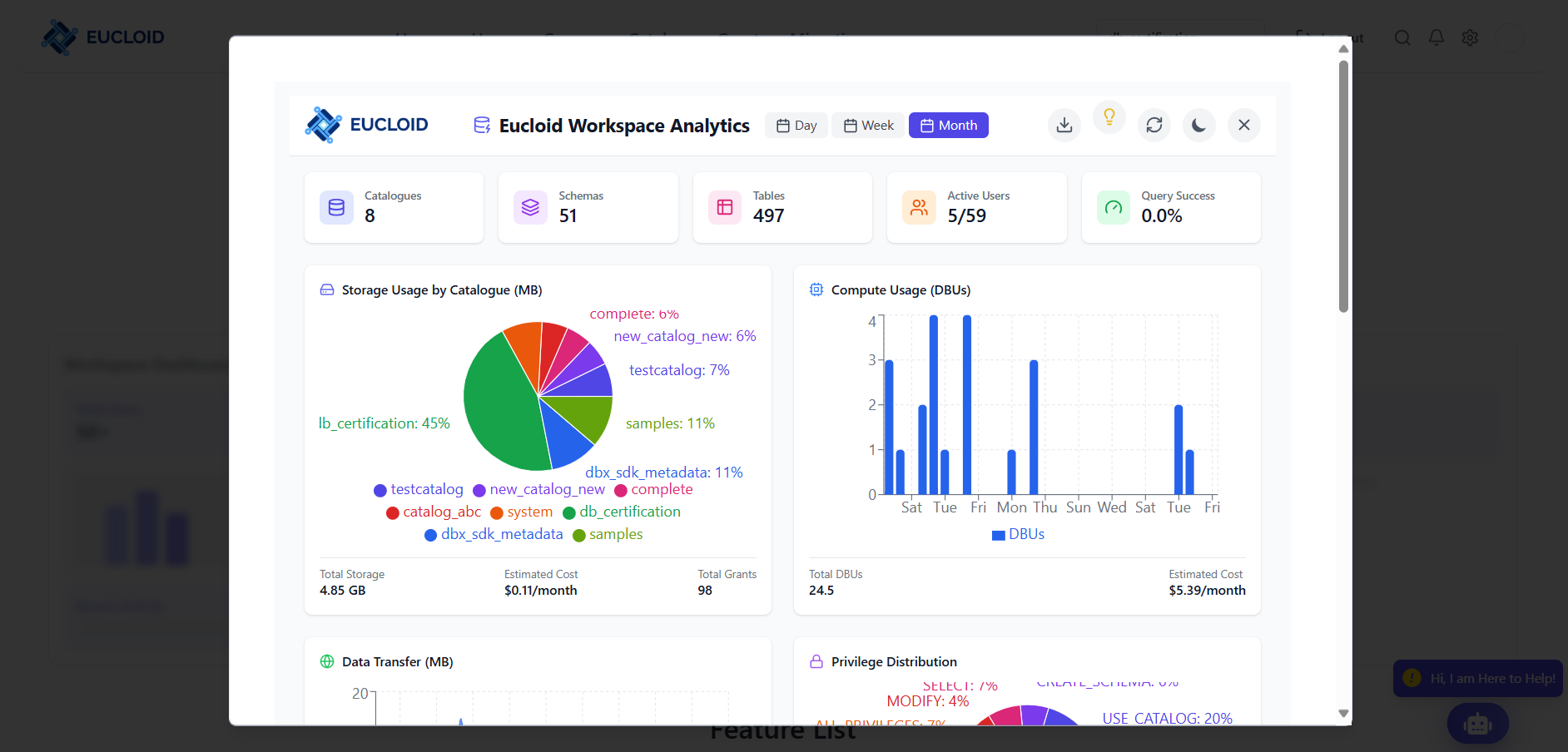Click the Compute Usage chip icon
Screen dimensions: 1568x752
click(816, 289)
